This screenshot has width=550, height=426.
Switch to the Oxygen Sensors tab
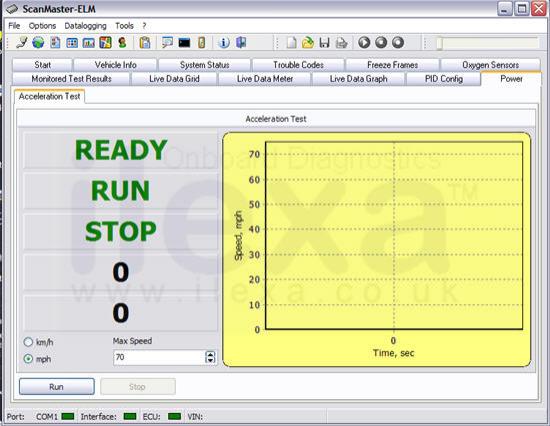point(490,65)
